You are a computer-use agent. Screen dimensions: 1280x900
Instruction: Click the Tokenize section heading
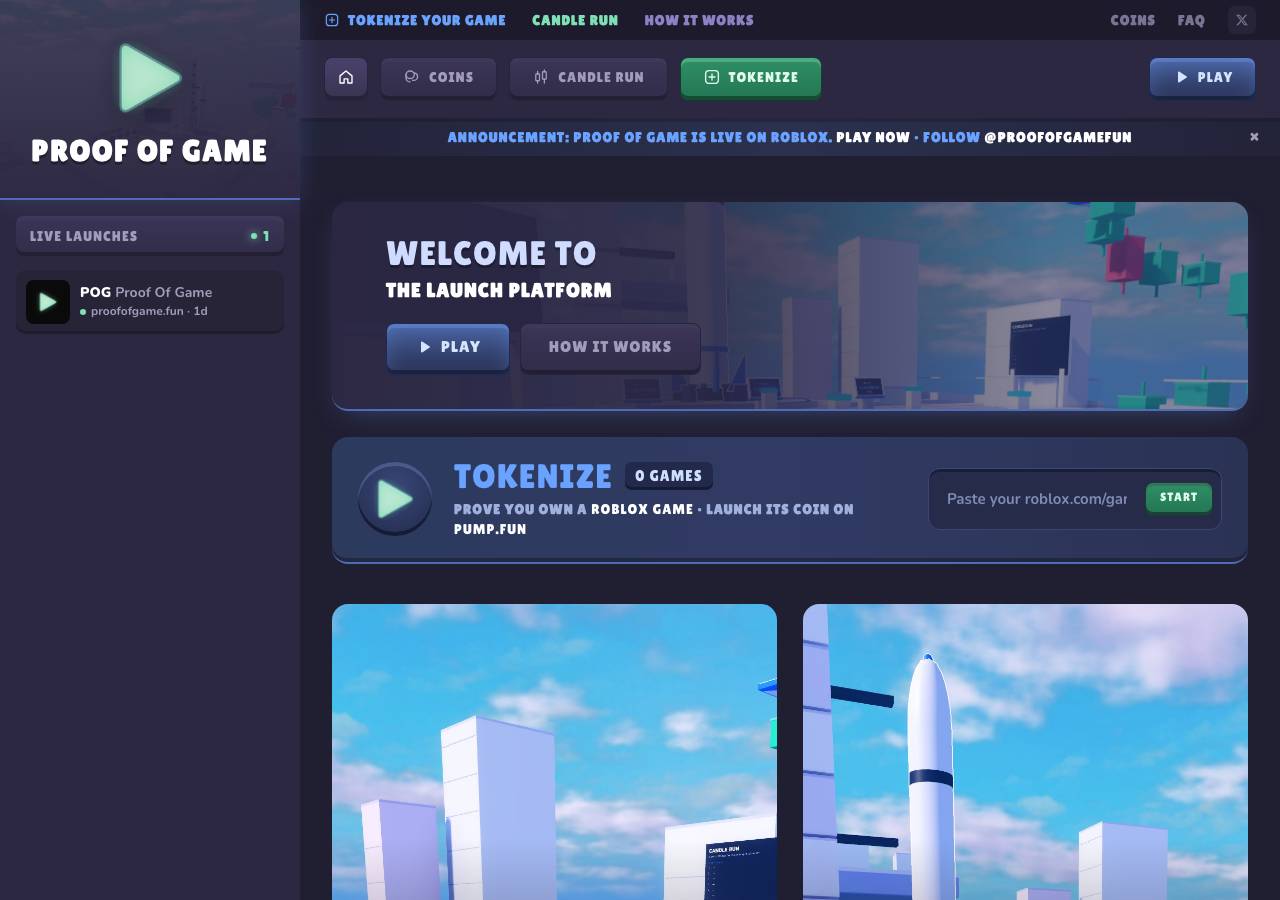click(x=533, y=476)
